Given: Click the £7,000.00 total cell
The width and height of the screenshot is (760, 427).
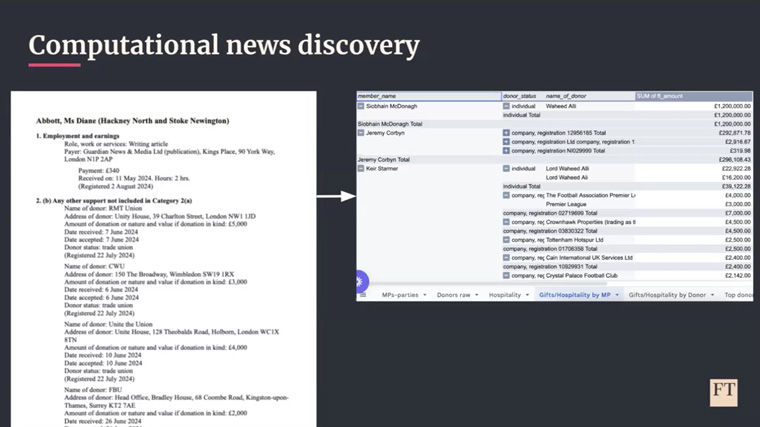Looking at the screenshot, I should (x=738, y=213).
